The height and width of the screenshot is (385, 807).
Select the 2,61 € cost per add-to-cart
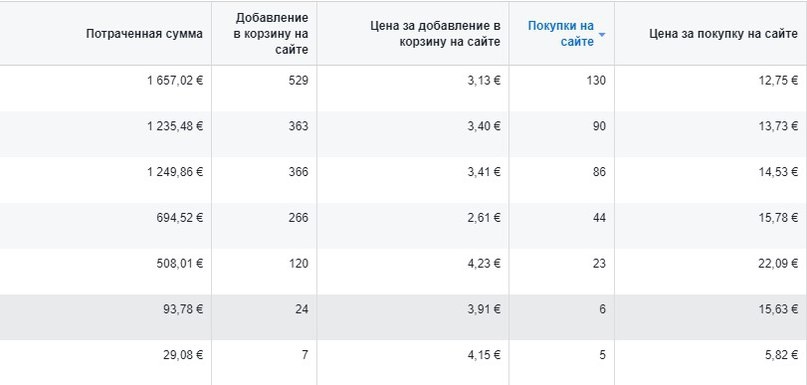(x=486, y=217)
